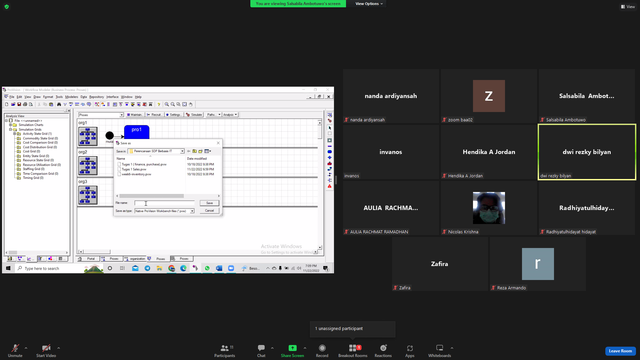
Task: Select the blue pro1 process shape
Action: point(137,133)
